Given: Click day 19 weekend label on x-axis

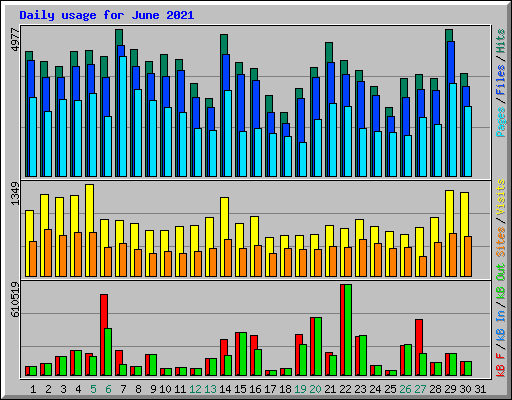Looking at the screenshot, I should [300, 389].
